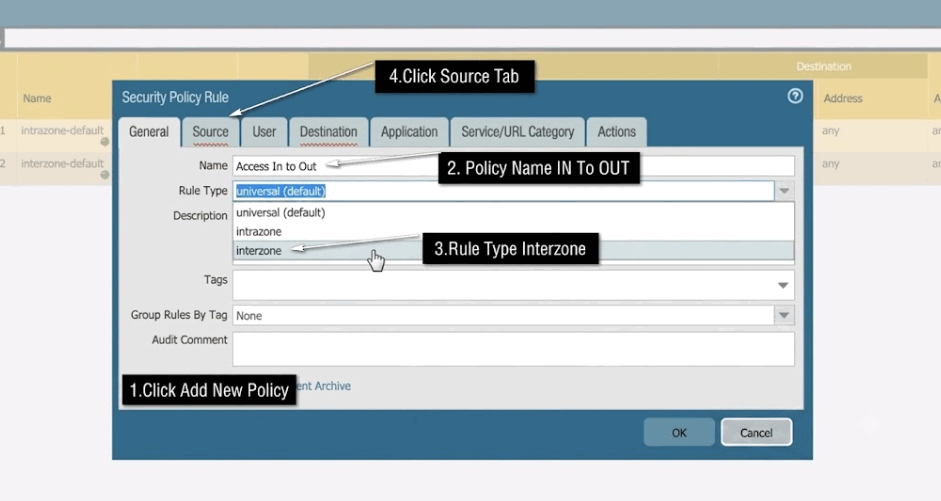Viewport: 941px width, 501px height.
Task: Click the gear icon under intrazone-default
Action: 105,142
